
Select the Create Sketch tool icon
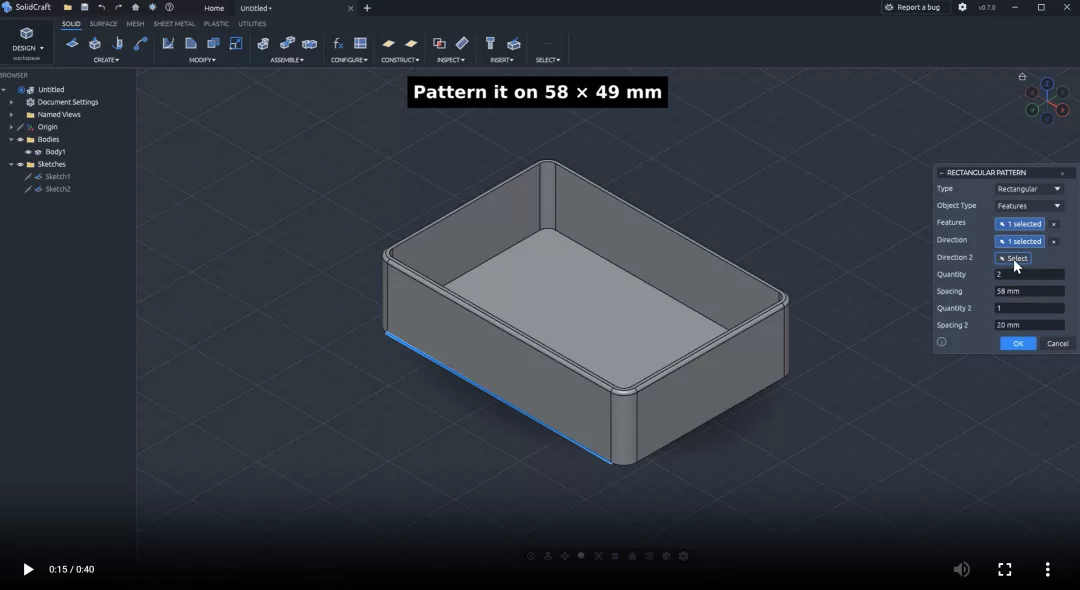(x=72, y=43)
